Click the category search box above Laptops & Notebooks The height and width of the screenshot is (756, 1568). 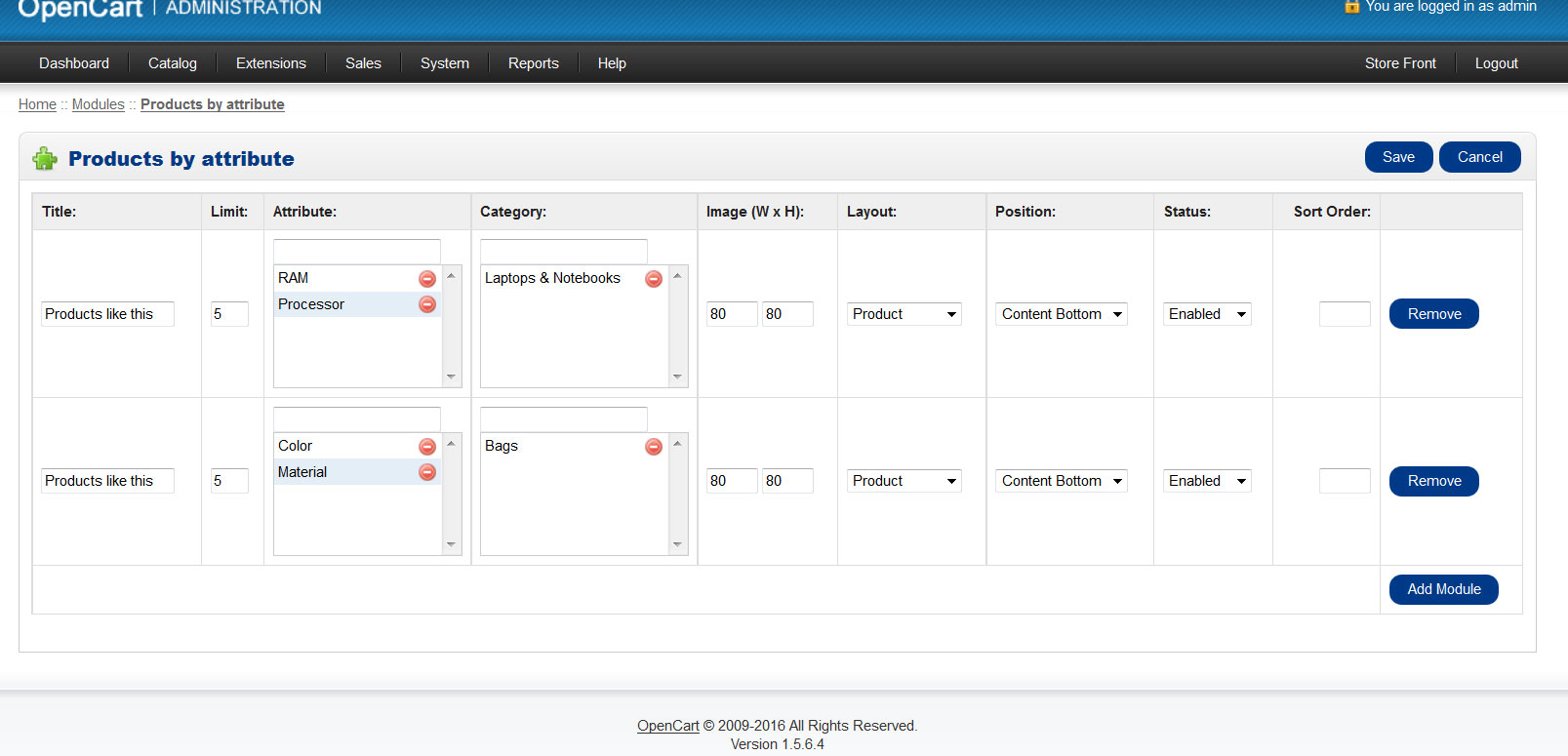tap(564, 251)
